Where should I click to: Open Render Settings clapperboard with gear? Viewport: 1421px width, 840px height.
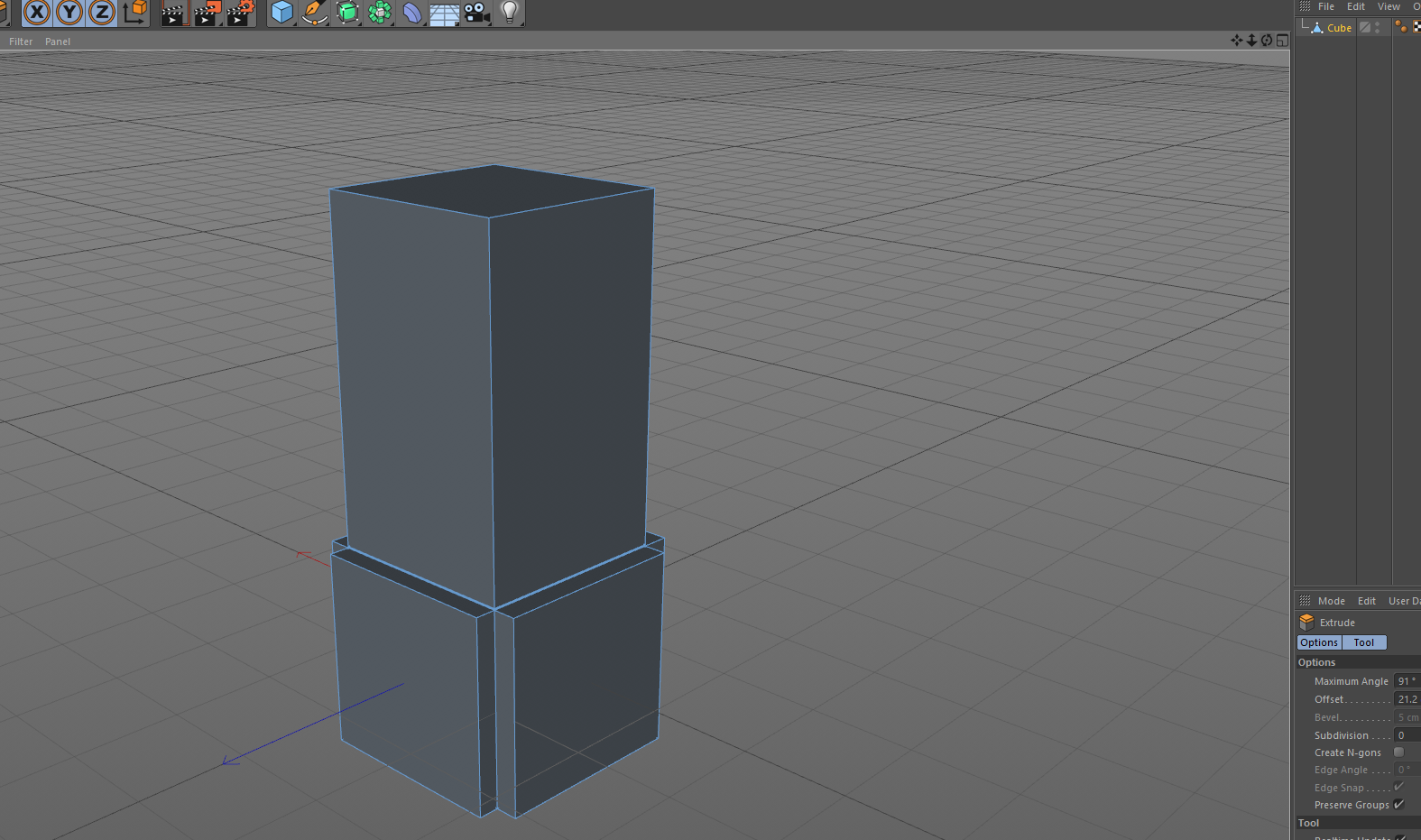(x=241, y=13)
